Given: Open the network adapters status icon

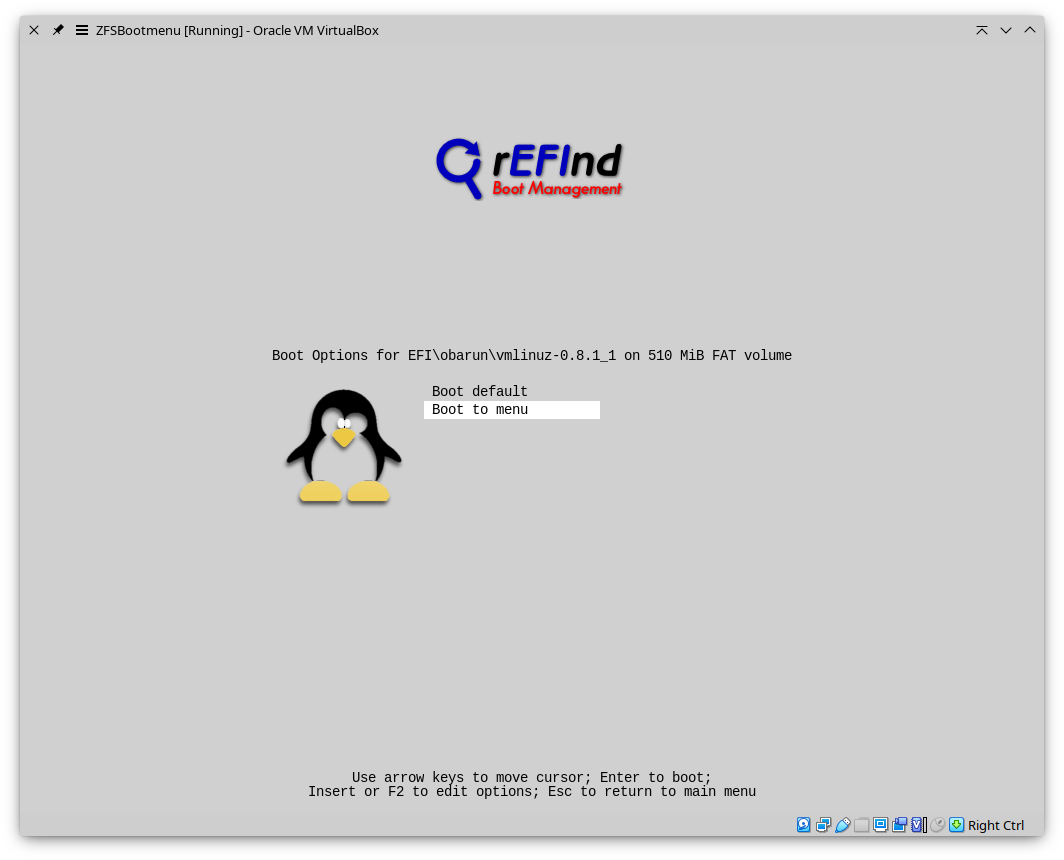Looking at the screenshot, I should pos(823,825).
